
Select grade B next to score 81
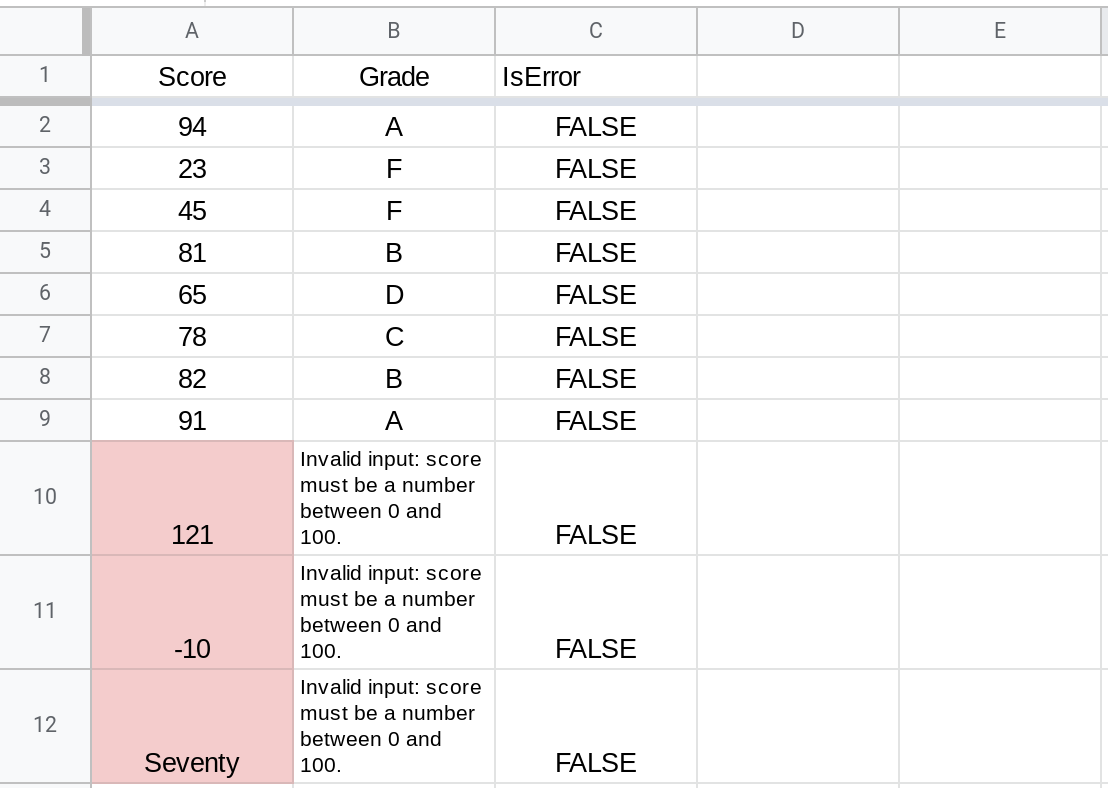tap(394, 252)
